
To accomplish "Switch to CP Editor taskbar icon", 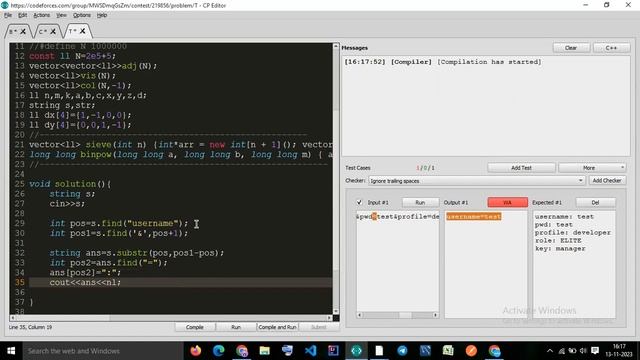I will click(356, 351).
